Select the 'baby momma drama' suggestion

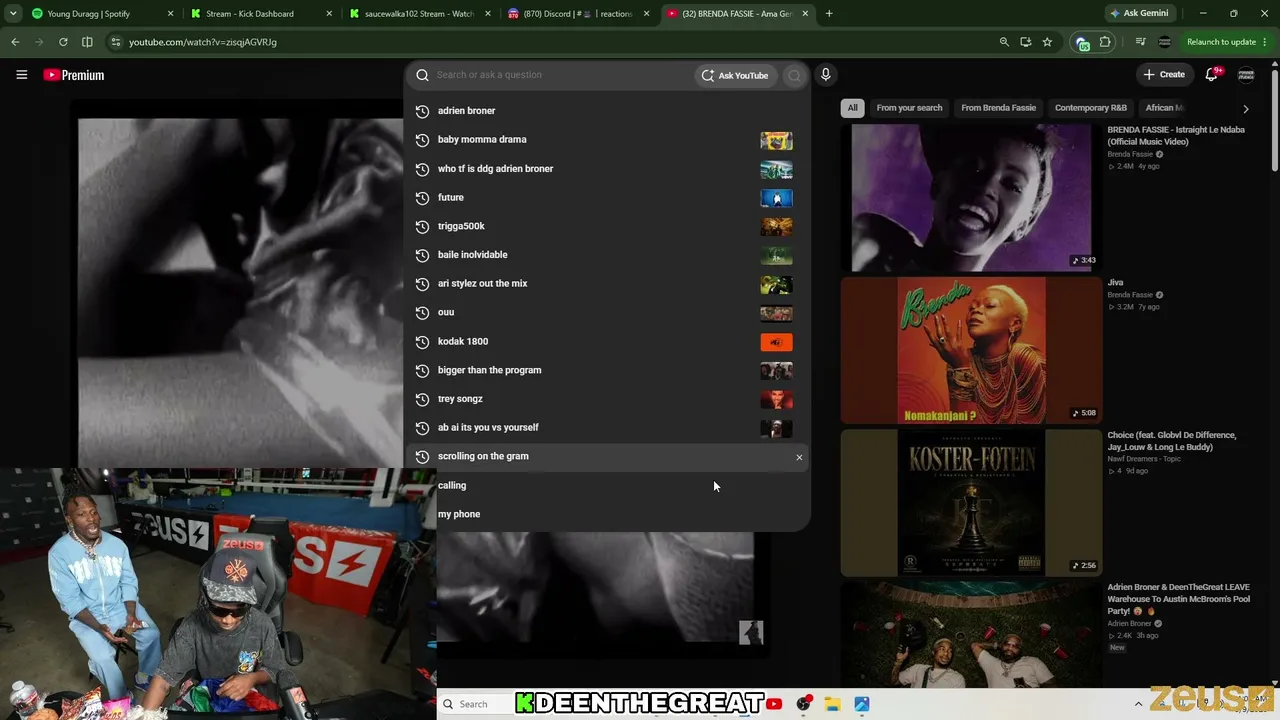click(606, 140)
